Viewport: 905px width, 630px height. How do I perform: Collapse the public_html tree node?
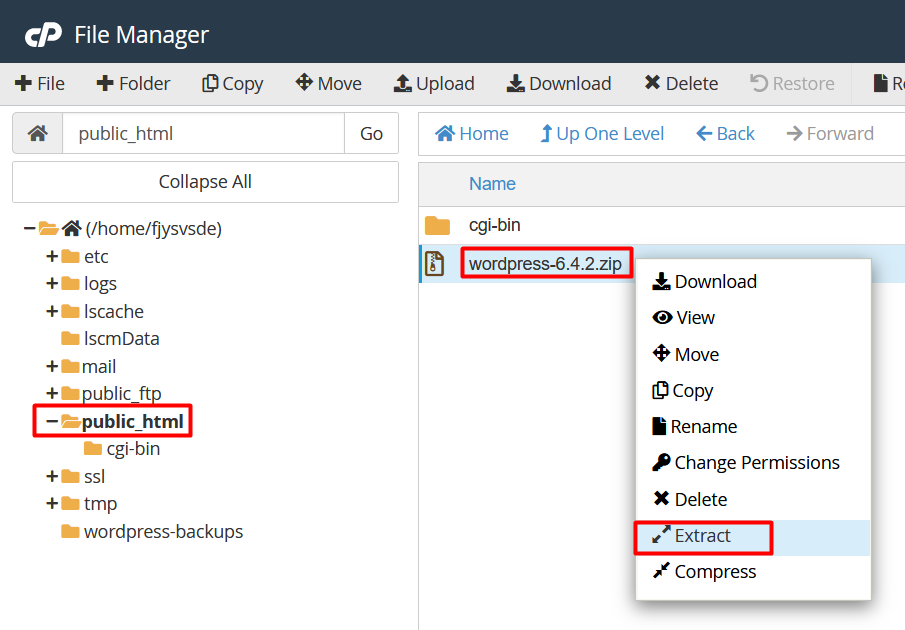[x=52, y=422]
